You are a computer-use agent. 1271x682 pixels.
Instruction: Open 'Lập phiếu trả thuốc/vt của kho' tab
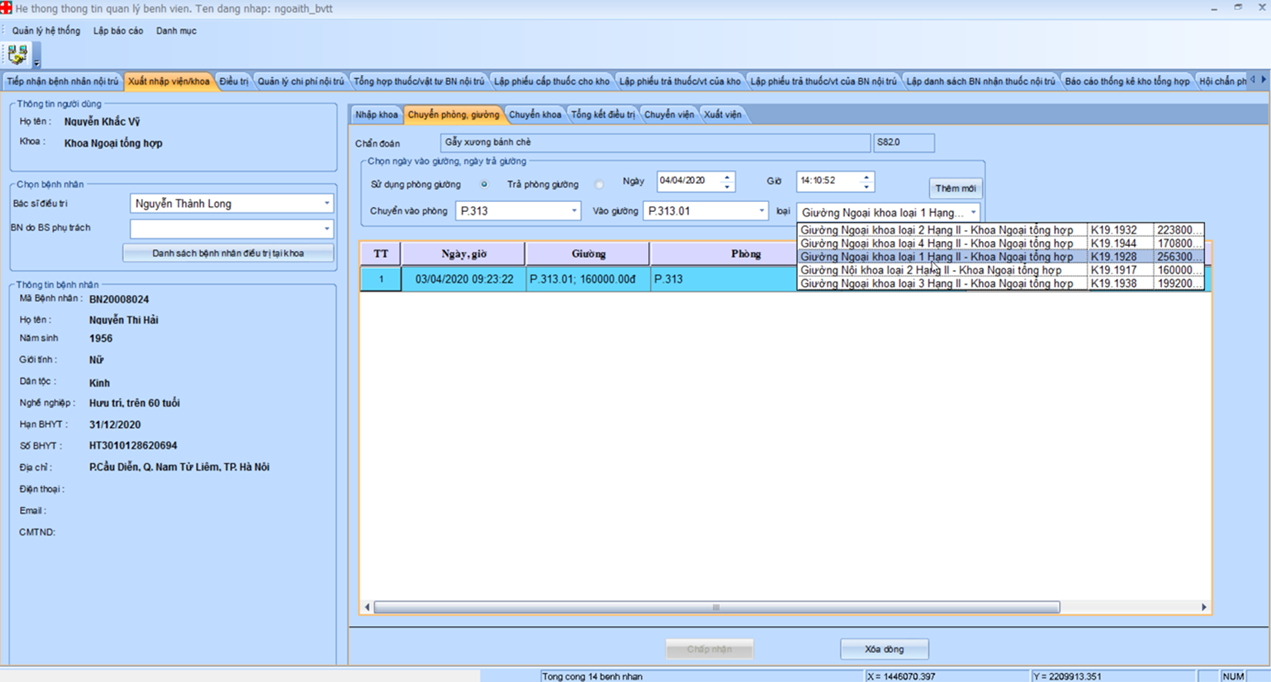[x=680, y=81]
